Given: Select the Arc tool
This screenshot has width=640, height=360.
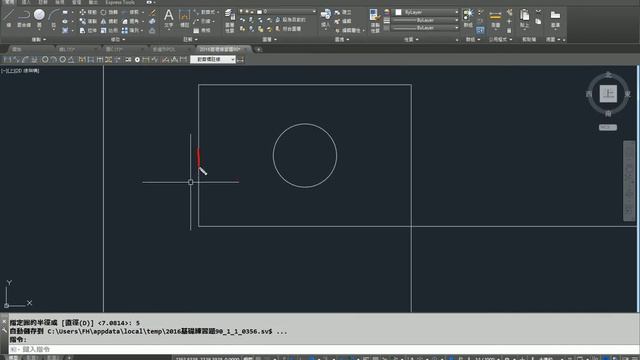Looking at the screenshot, I should [x=54, y=17].
